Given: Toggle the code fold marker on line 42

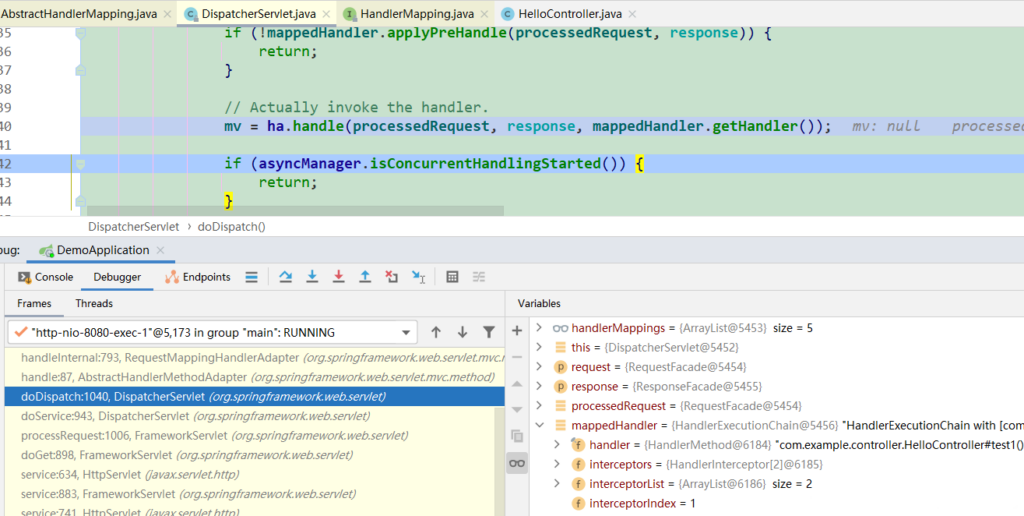Looking at the screenshot, I should (x=80, y=164).
